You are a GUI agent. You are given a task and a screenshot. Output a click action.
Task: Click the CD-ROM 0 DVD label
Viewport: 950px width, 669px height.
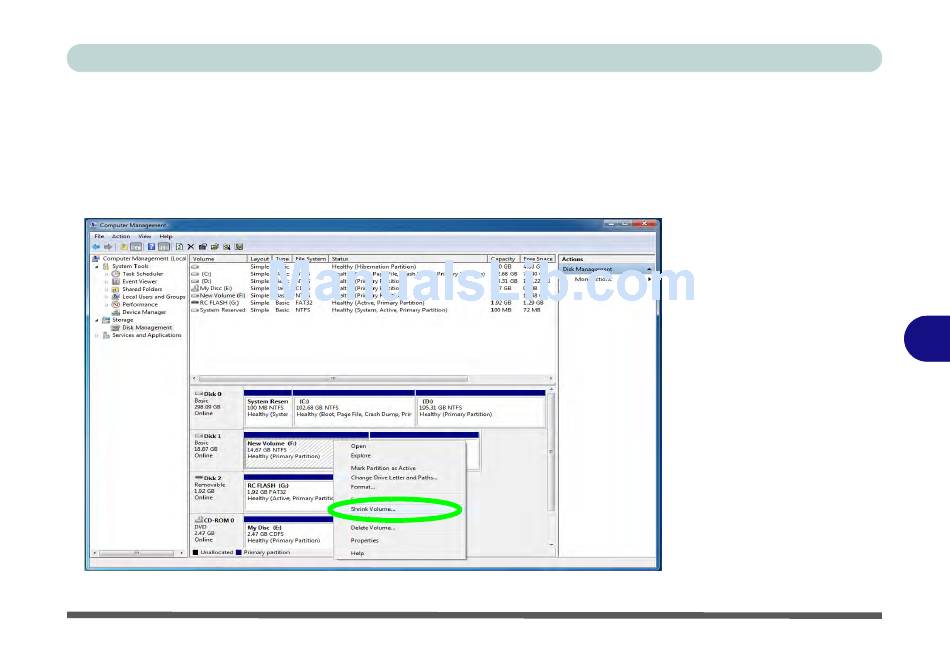pyautogui.click(x=216, y=532)
